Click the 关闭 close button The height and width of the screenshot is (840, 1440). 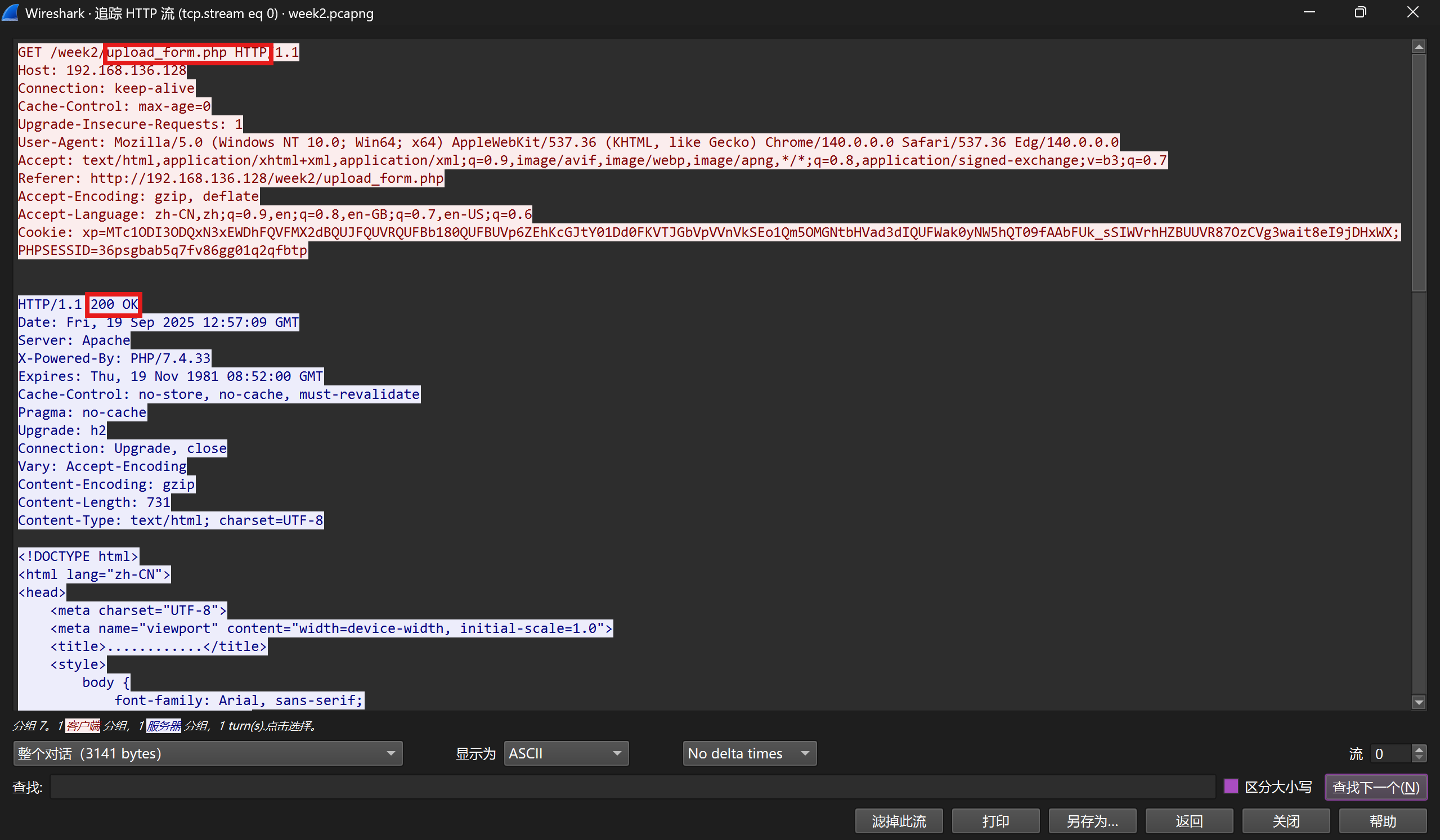point(1286,821)
